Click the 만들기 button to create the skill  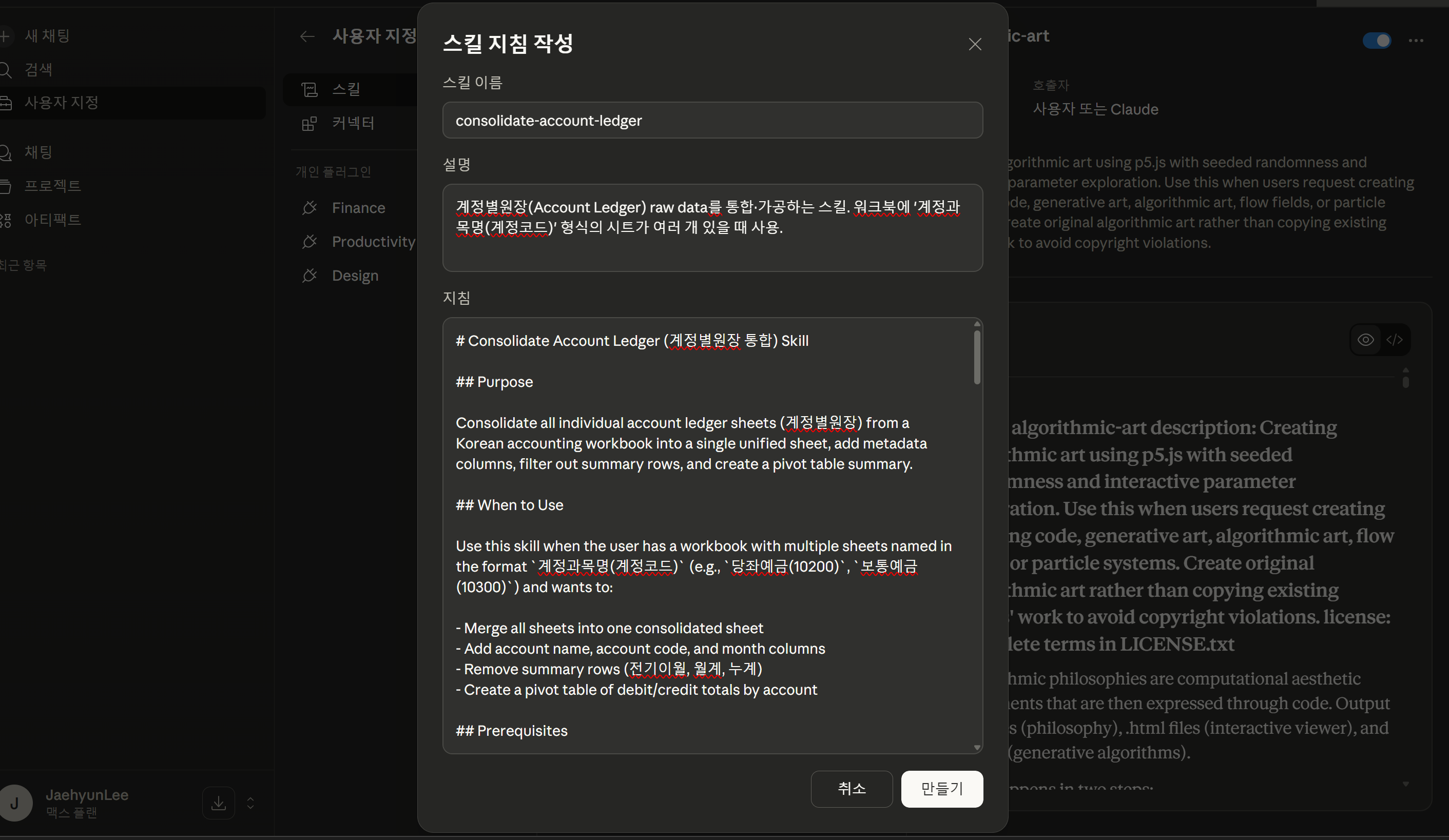pyautogui.click(x=941, y=789)
